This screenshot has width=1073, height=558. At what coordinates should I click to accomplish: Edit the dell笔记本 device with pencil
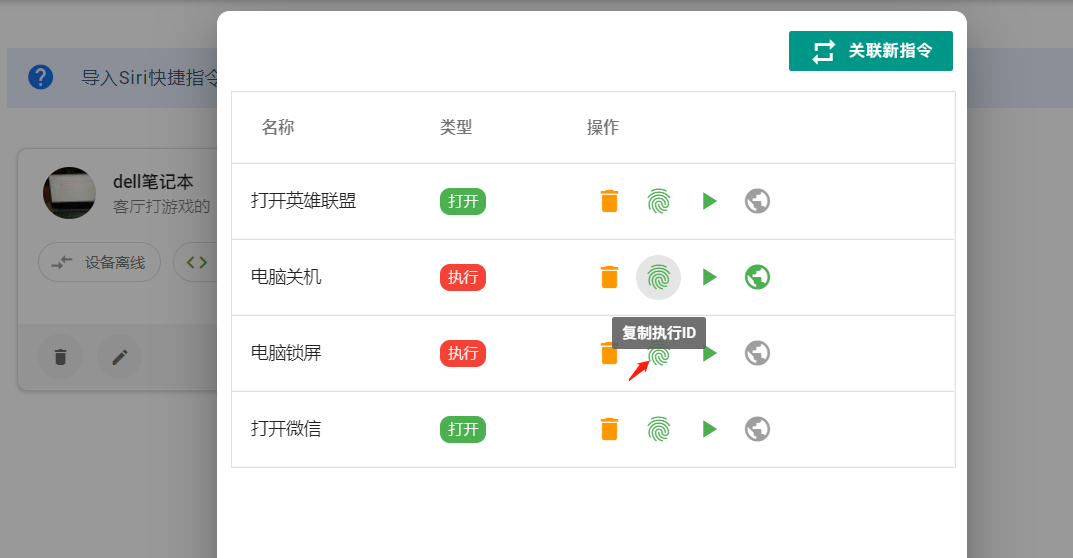120,357
